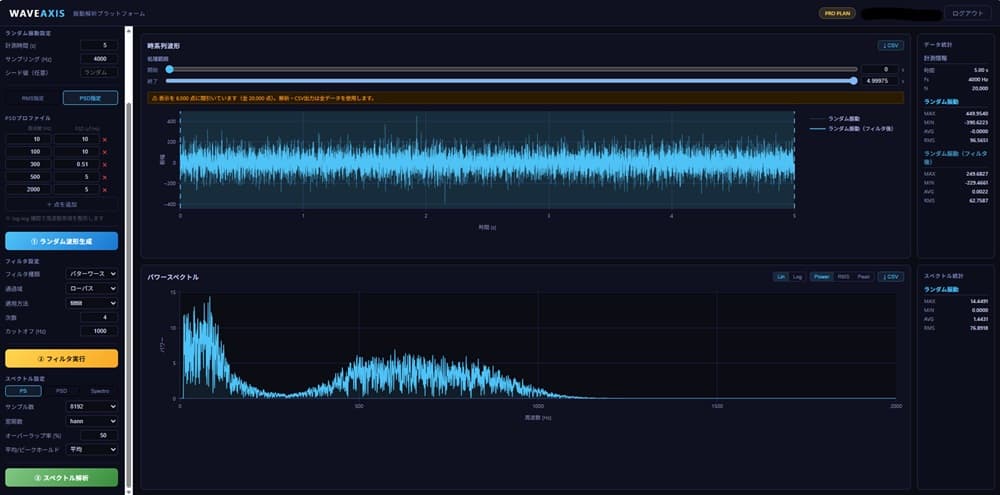
Task: Open the サンプル数 dropdown showing 8192
Action: point(92,406)
